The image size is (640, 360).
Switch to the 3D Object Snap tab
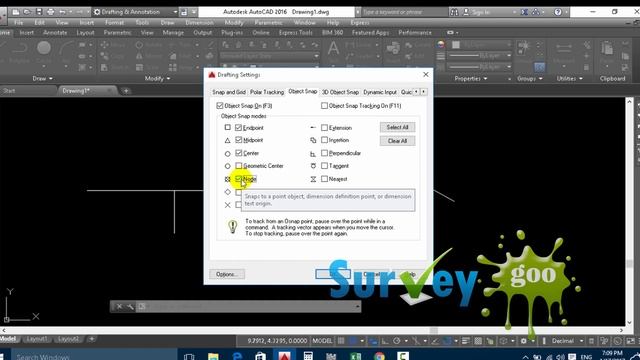pos(340,92)
